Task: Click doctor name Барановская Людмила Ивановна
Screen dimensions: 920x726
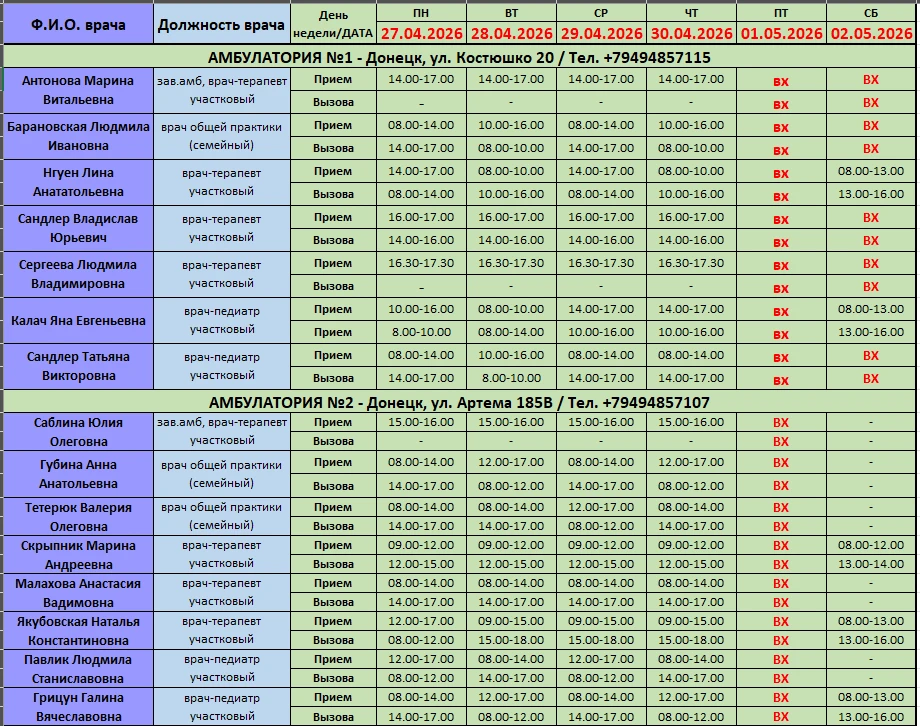Action: pyautogui.click(x=78, y=136)
